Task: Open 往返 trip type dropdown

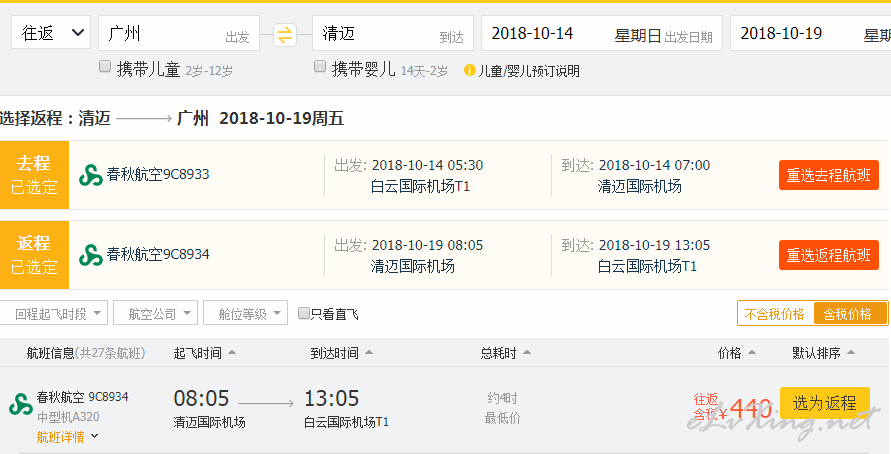Action: tap(51, 33)
